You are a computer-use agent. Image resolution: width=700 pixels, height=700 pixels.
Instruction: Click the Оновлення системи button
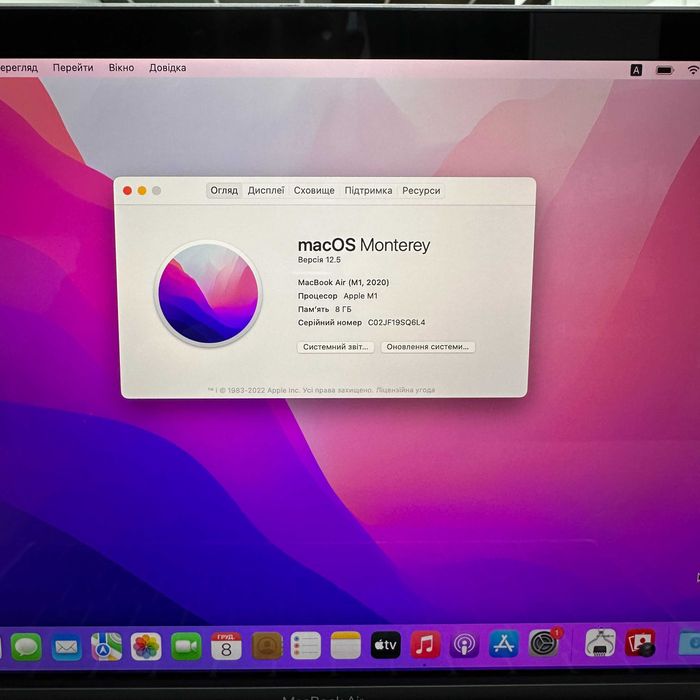(x=428, y=347)
